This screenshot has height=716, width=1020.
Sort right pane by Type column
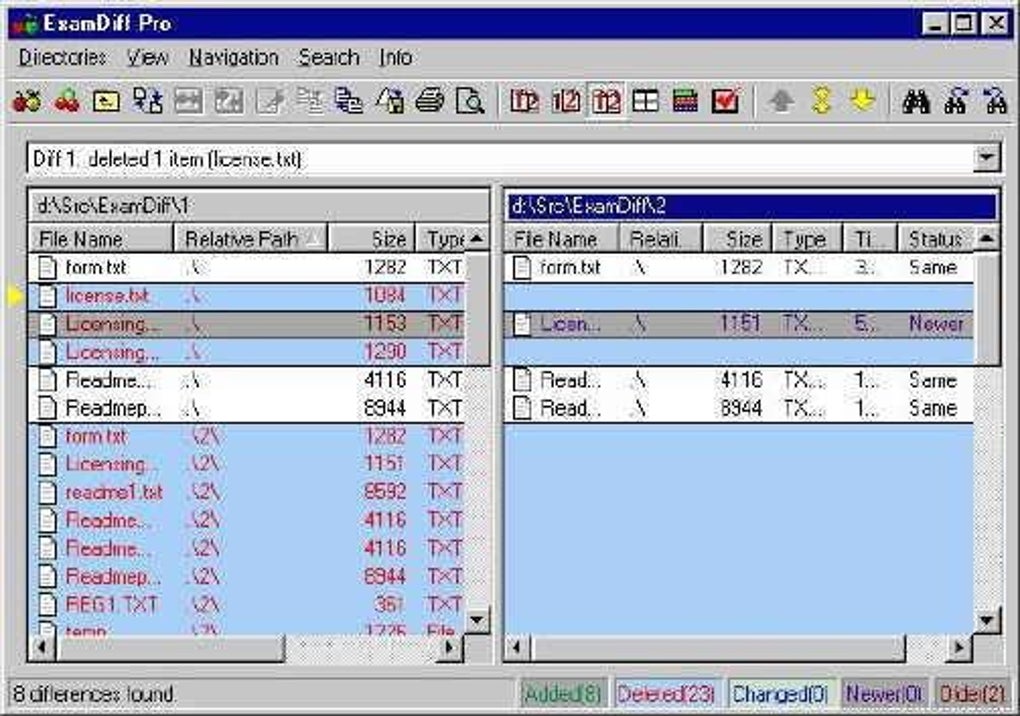pos(807,239)
